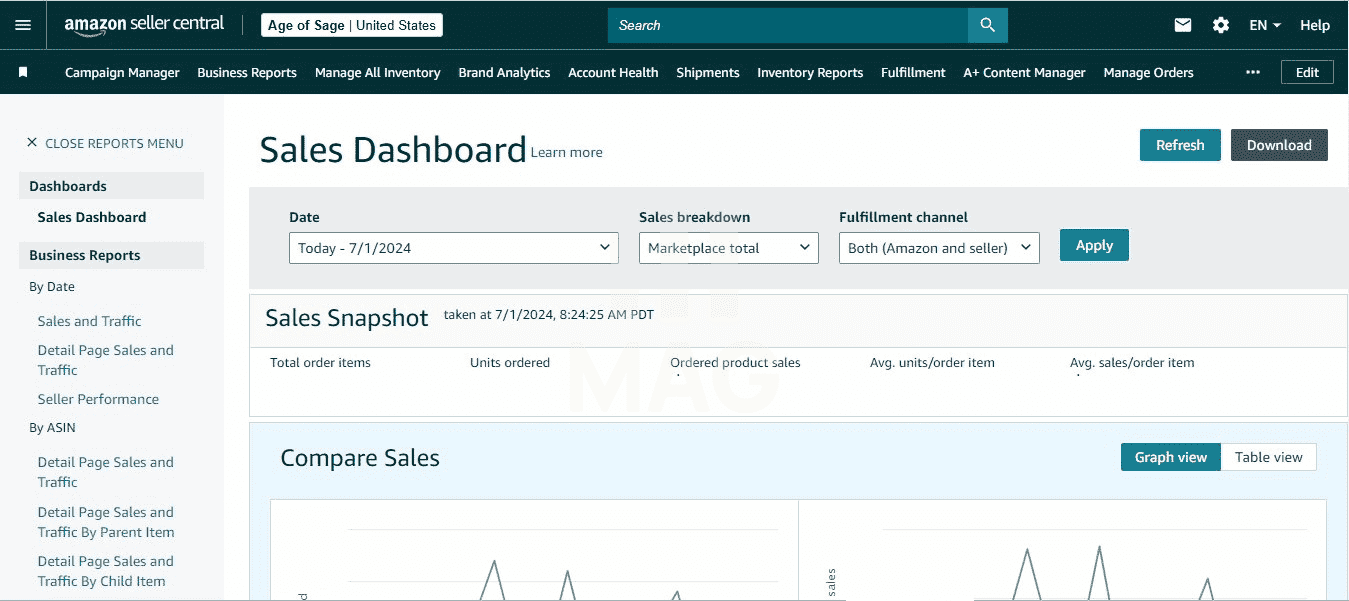
Task: Click the Units ordered label
Action: (x=510, y=362)
